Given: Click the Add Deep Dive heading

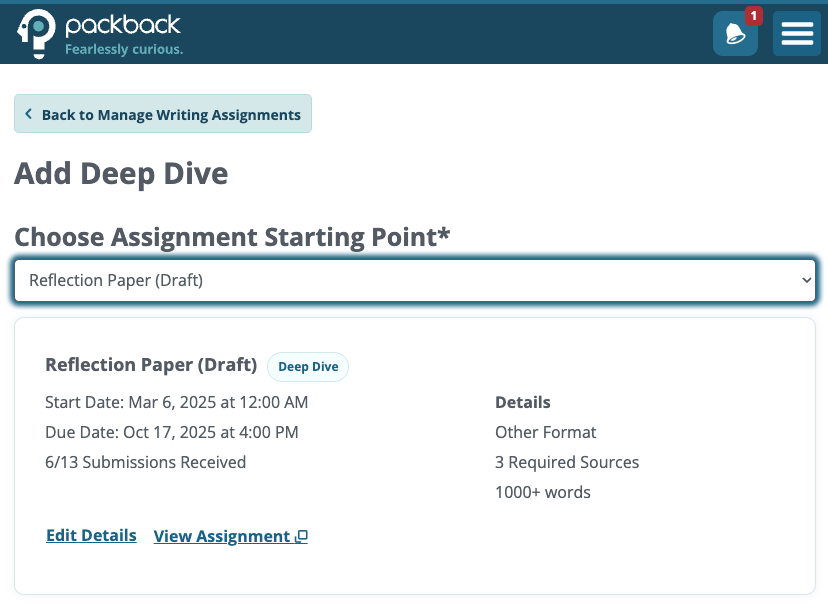Looking at the screenshot, I should pos(121,174).
